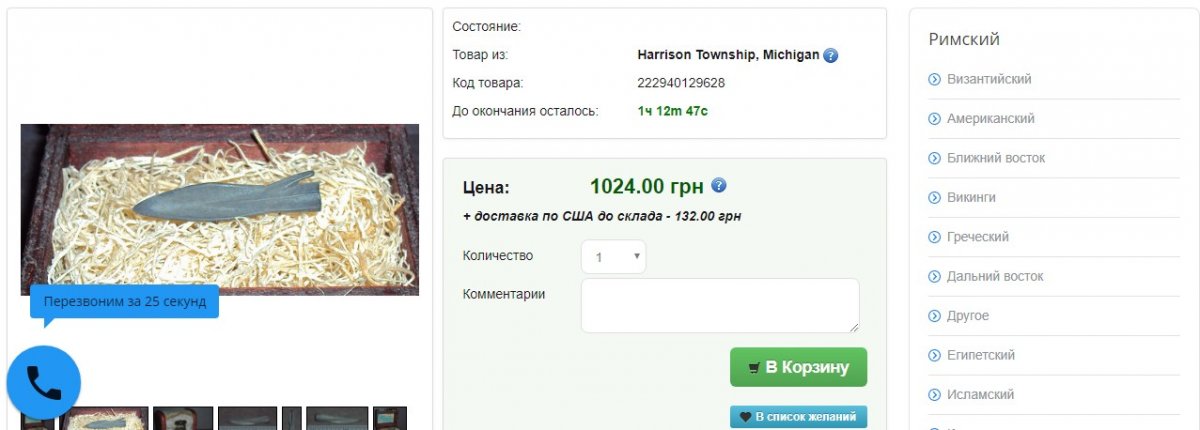Image resolution: width=1200 pixels, height=430 pixels.
Task: Open the Американский category link
Action: [x=990, y=119]
